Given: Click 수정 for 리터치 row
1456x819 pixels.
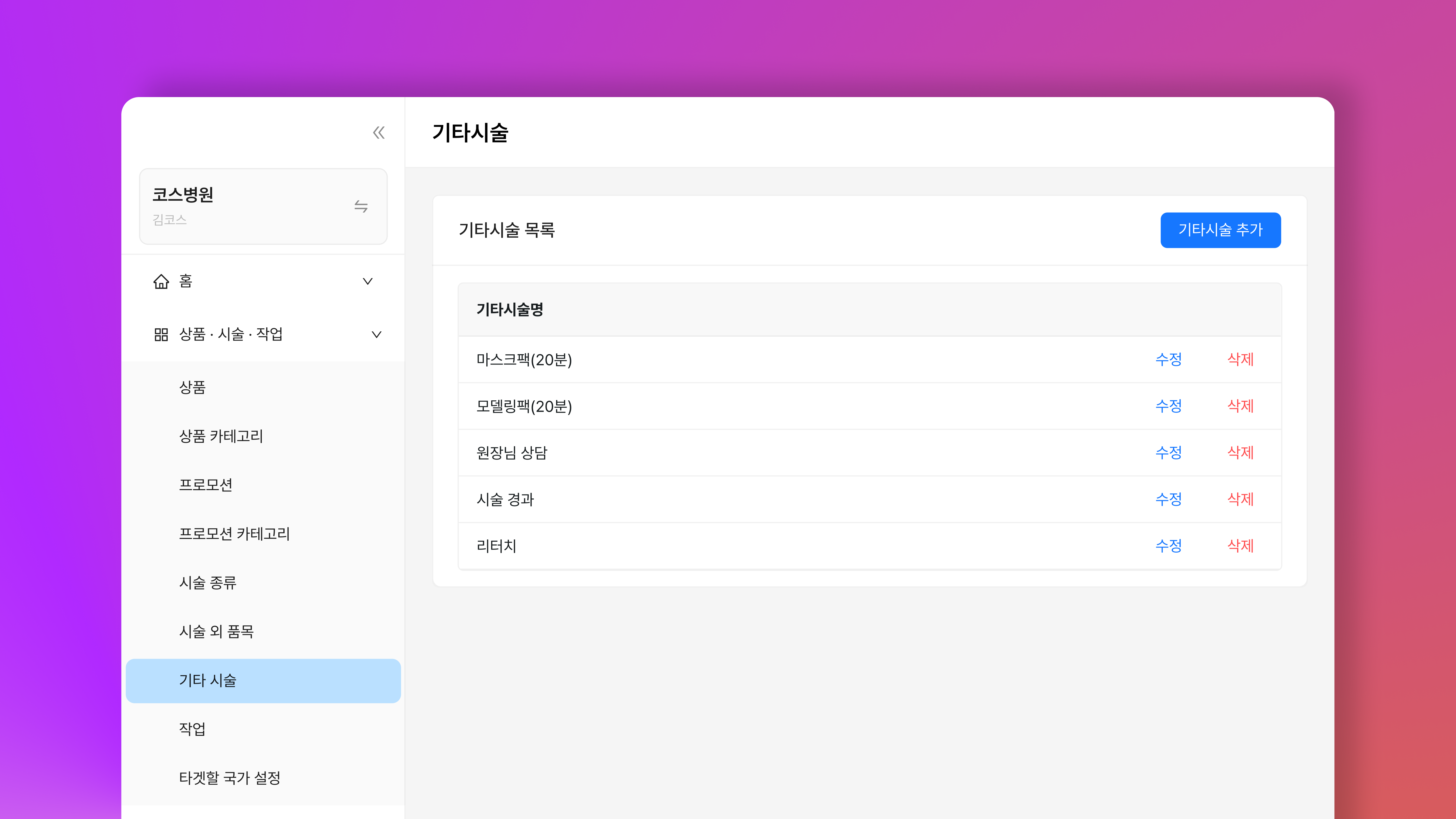Looking at the screenshot, I should pyautogui.click(x=1168, y=546).
